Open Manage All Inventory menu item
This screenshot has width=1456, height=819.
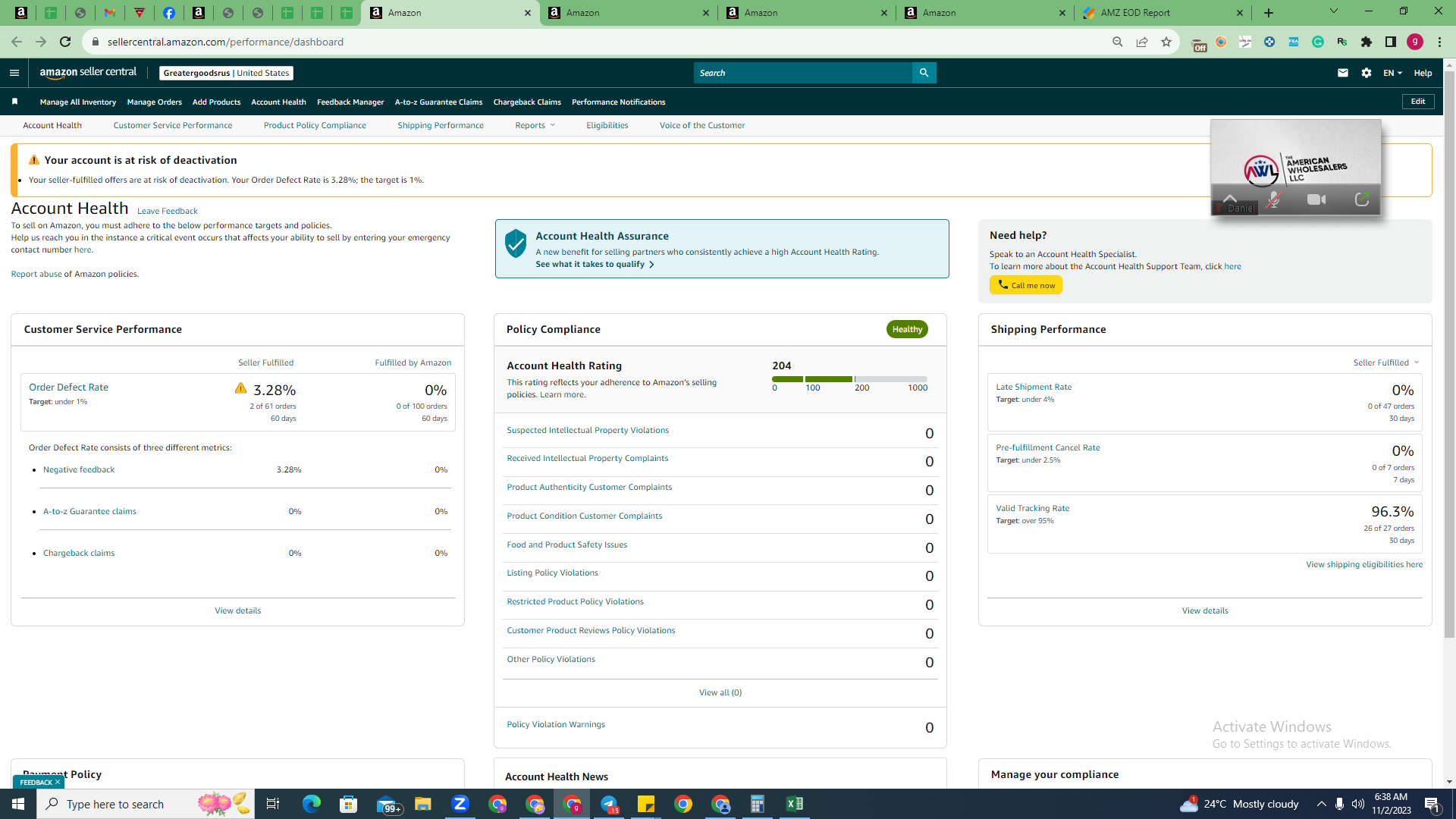pos(78,102)
